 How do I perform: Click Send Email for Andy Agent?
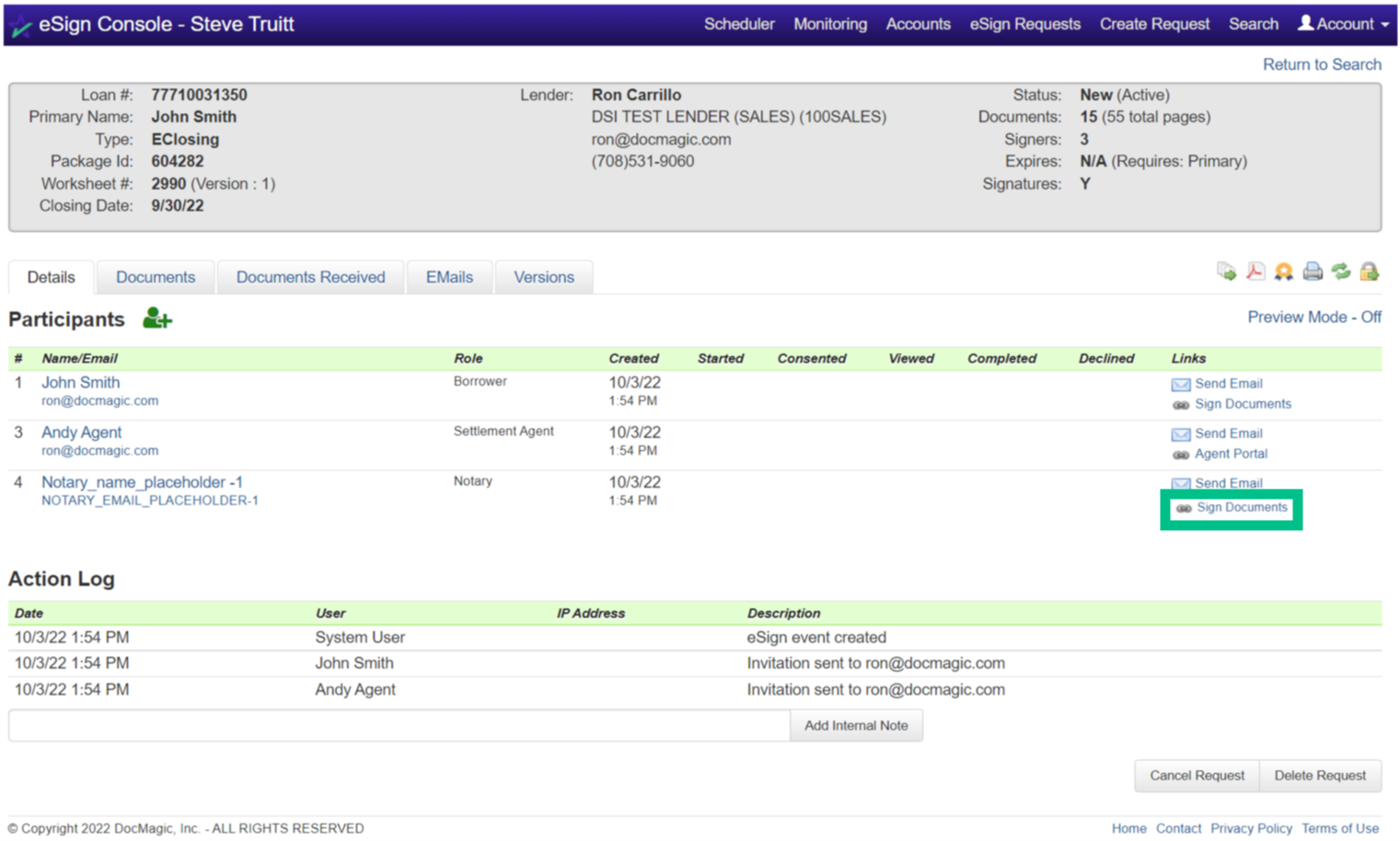click(1229, 433)
